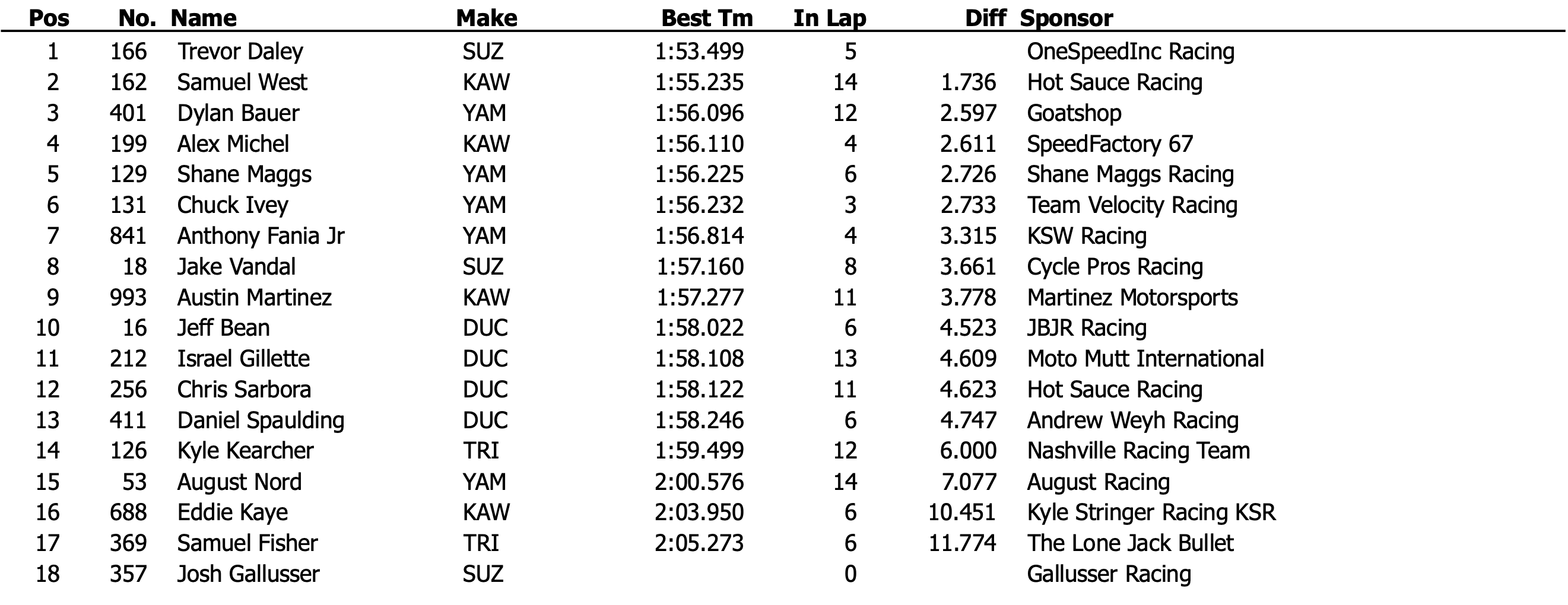Select sponsor OneSpeedInc Racing
1568x605 pixels.
pyautogui.click(x=1131, y=52)
